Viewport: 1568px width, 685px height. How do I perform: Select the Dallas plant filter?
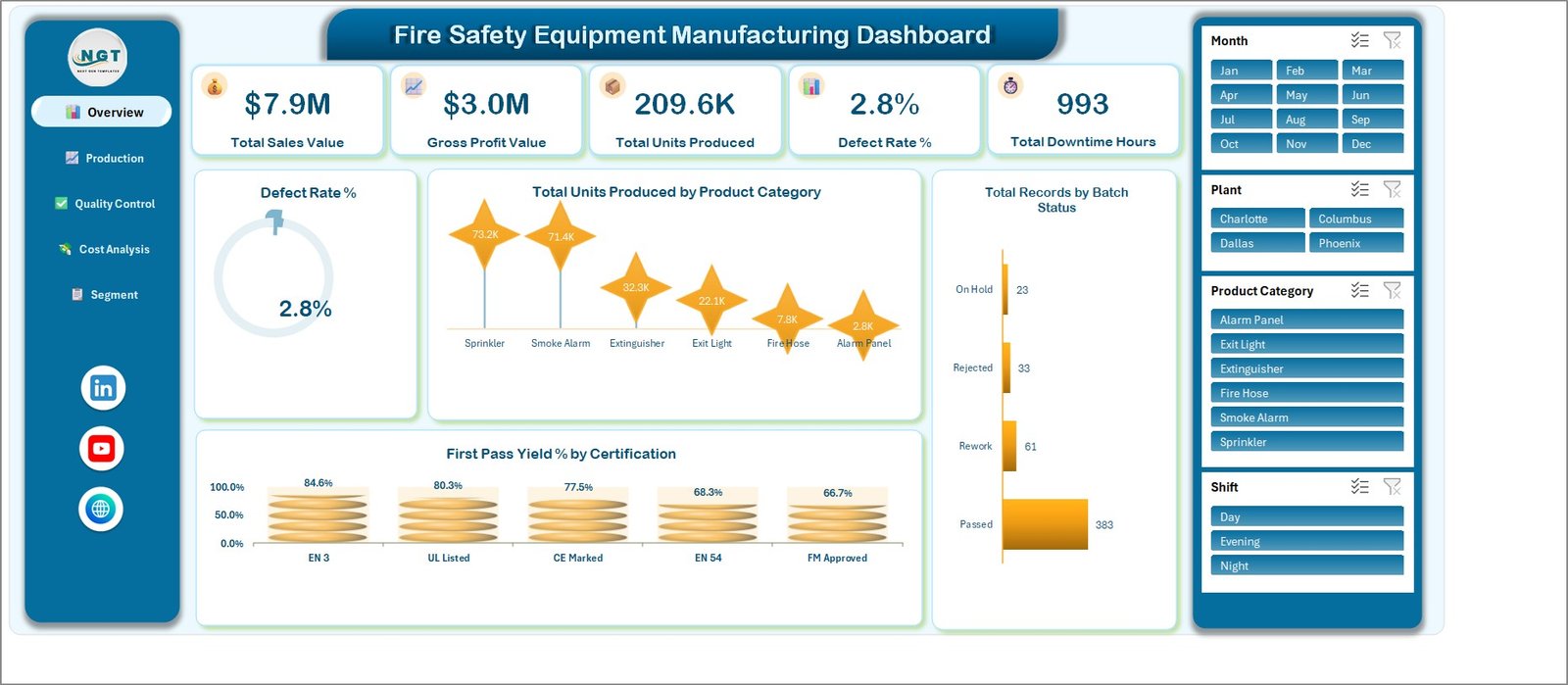[1258, 243]
